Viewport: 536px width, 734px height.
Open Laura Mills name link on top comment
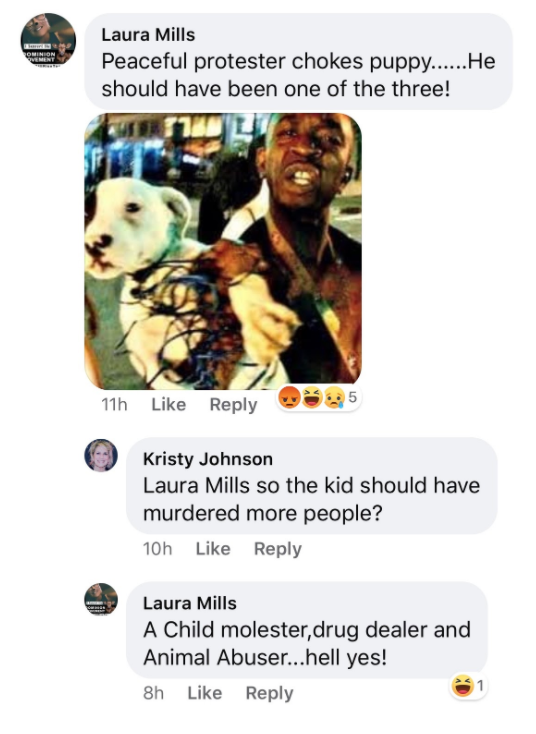coord(148,35)
